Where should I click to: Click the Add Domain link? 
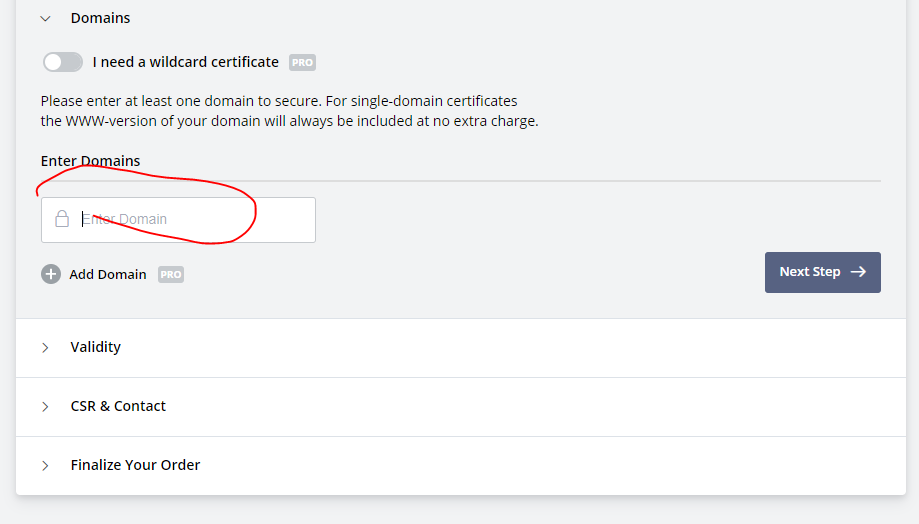[108, 274]
